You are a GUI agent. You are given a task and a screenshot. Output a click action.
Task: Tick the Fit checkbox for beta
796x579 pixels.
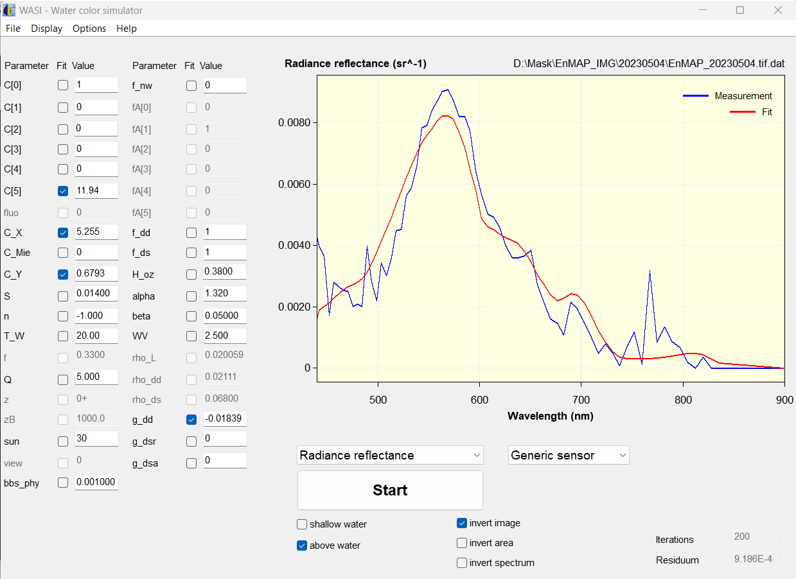click(191, 316)
